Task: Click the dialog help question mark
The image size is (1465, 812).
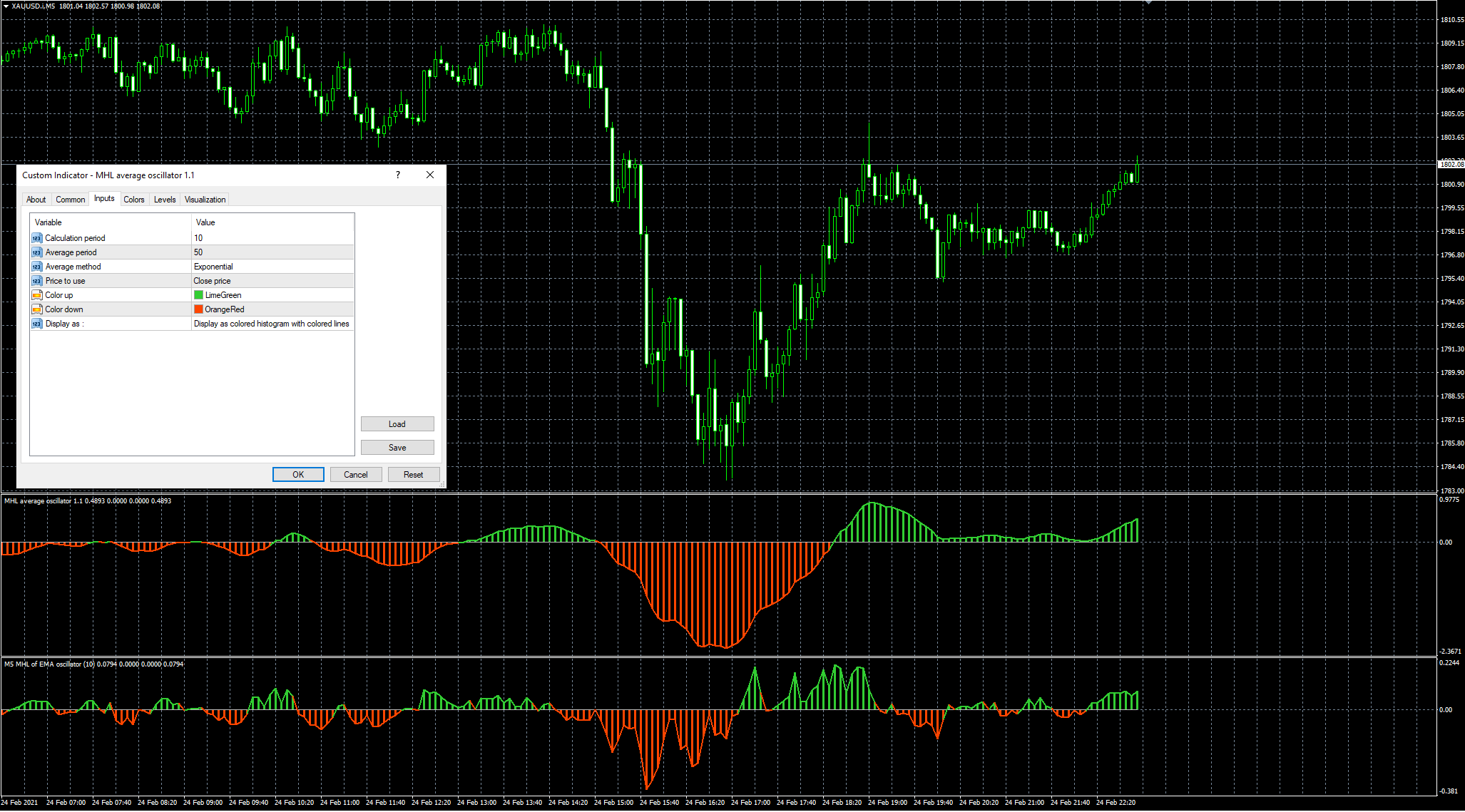Action: (398, 175)
